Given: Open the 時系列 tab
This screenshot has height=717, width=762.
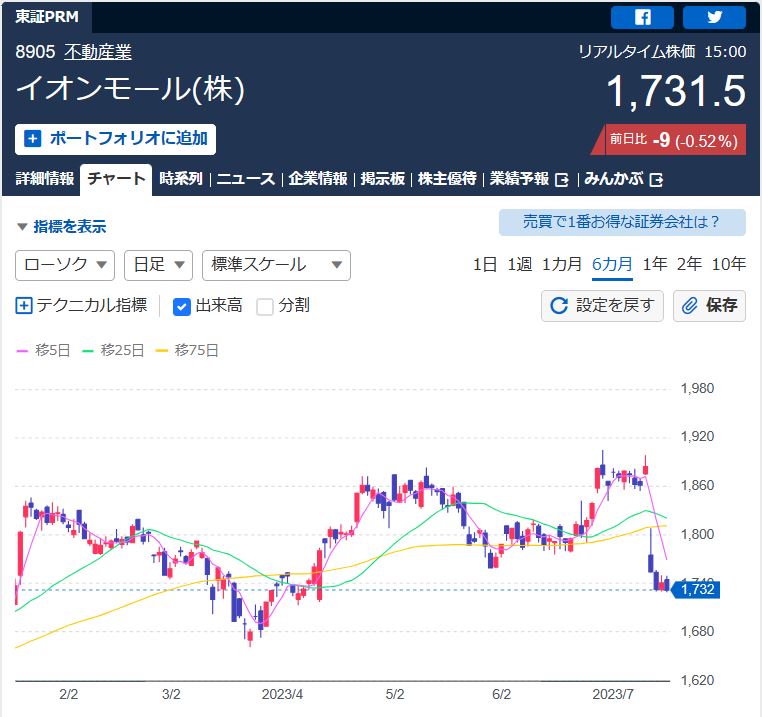Looking at the screenshot, I should tap(181, 179).
